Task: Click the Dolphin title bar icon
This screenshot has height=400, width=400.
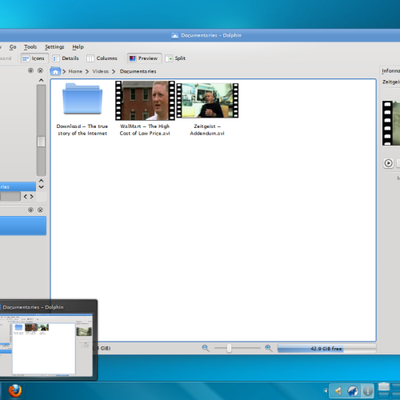Action: [175, 35]
